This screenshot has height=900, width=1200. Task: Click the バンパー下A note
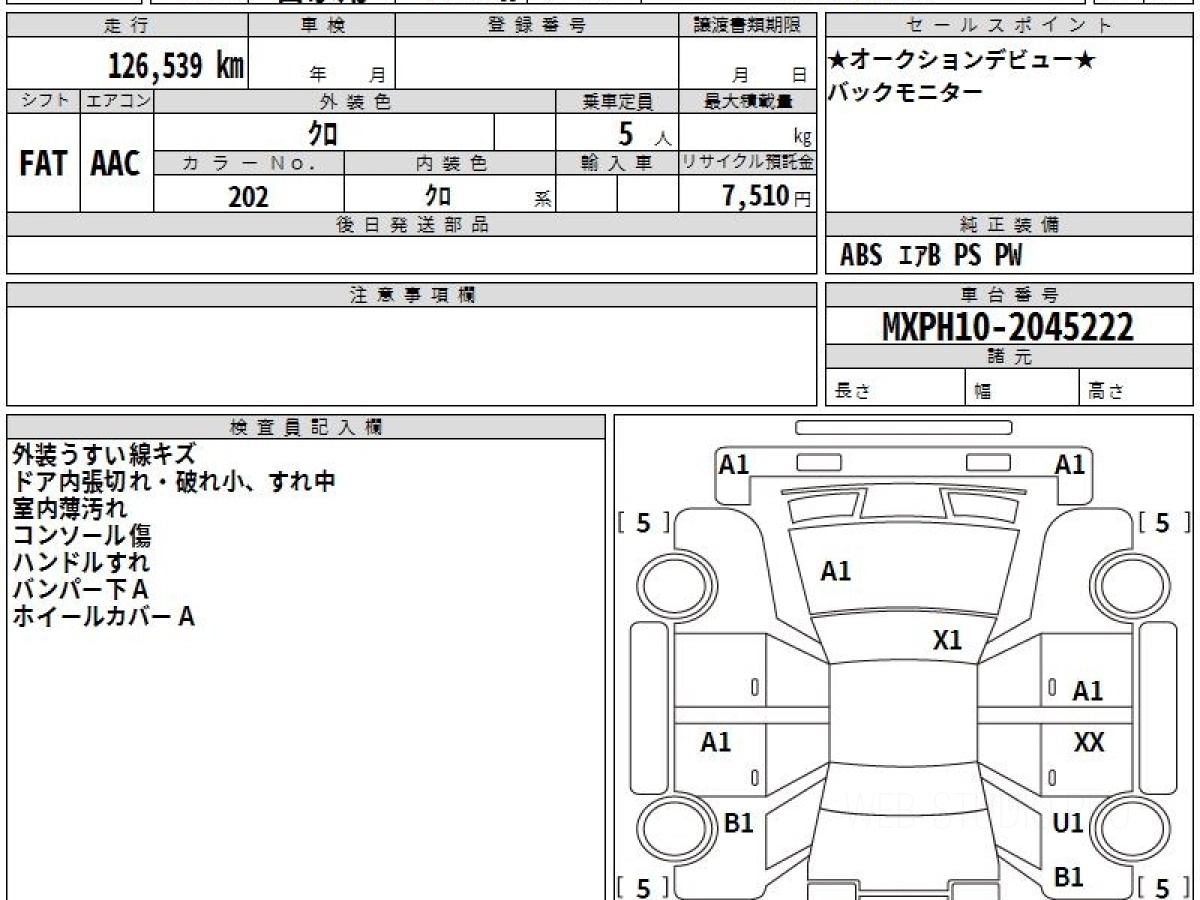pyautogui.click(x=81, y=589)
